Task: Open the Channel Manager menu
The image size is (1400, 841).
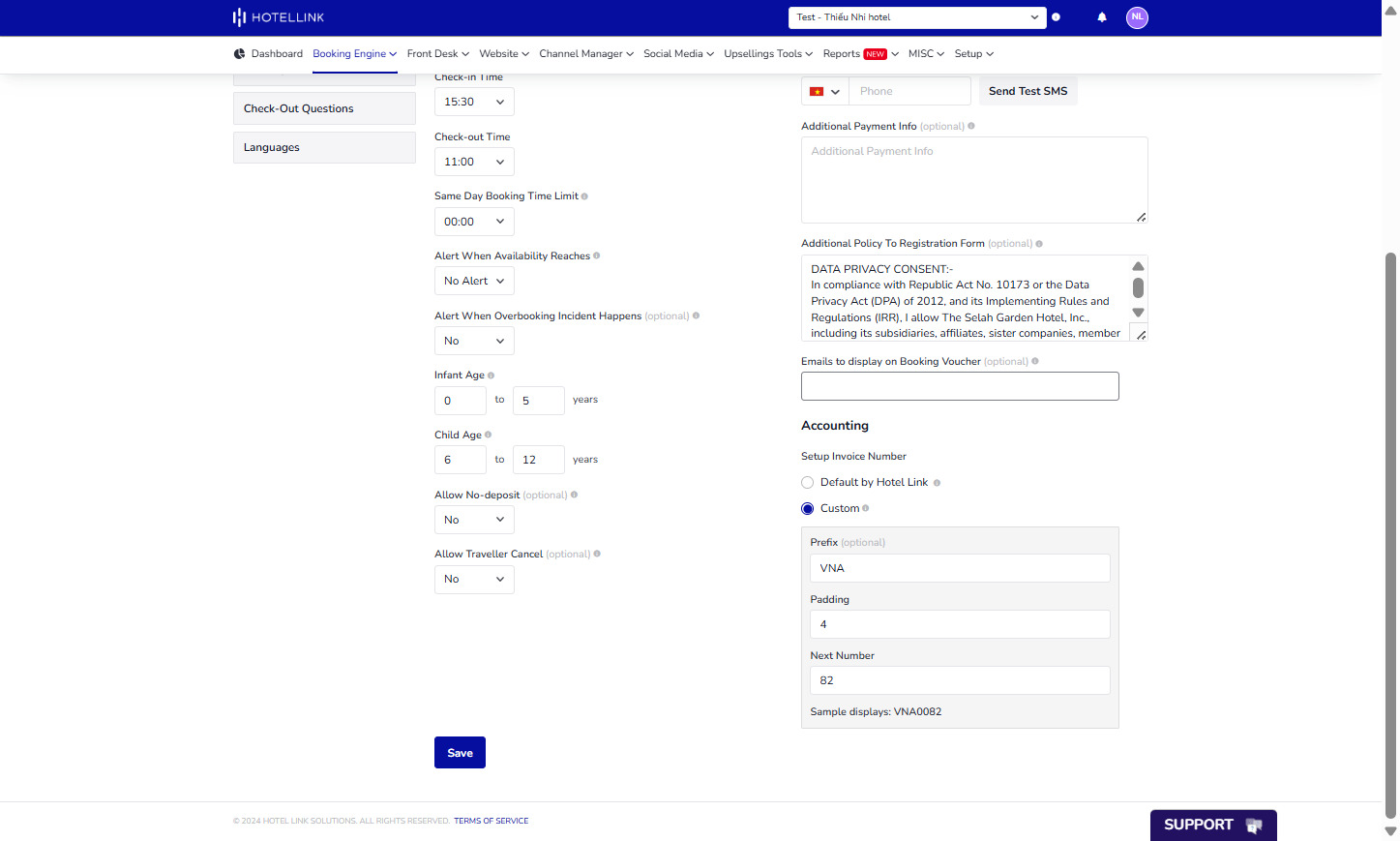Action: pos(586,54)
